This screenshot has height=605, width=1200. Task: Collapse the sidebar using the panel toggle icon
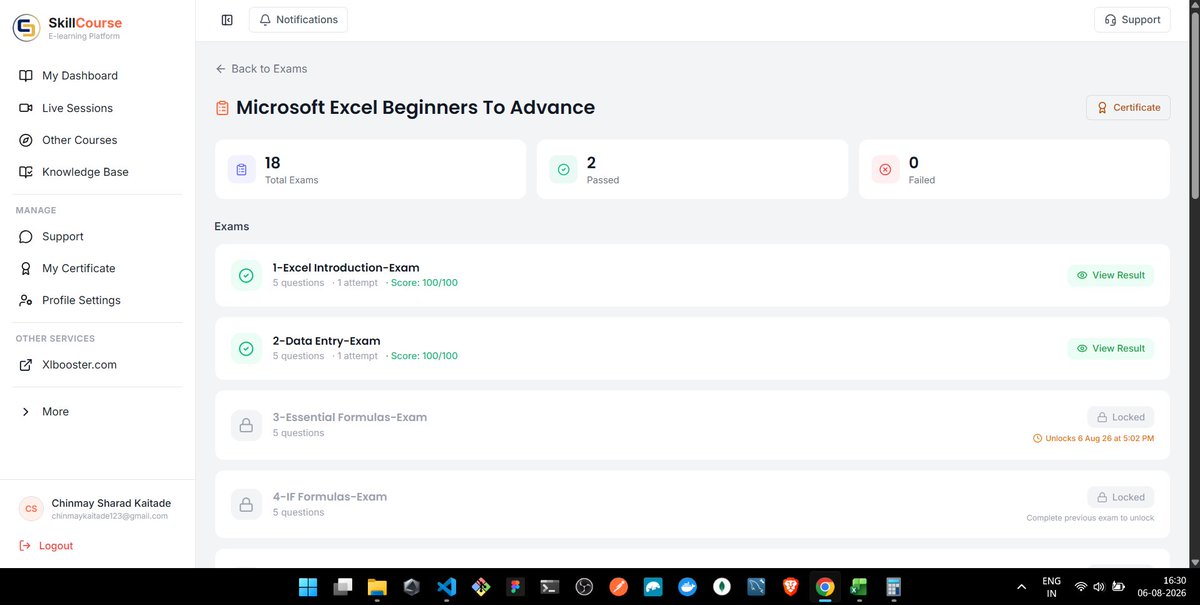click(x=227, y=20)
